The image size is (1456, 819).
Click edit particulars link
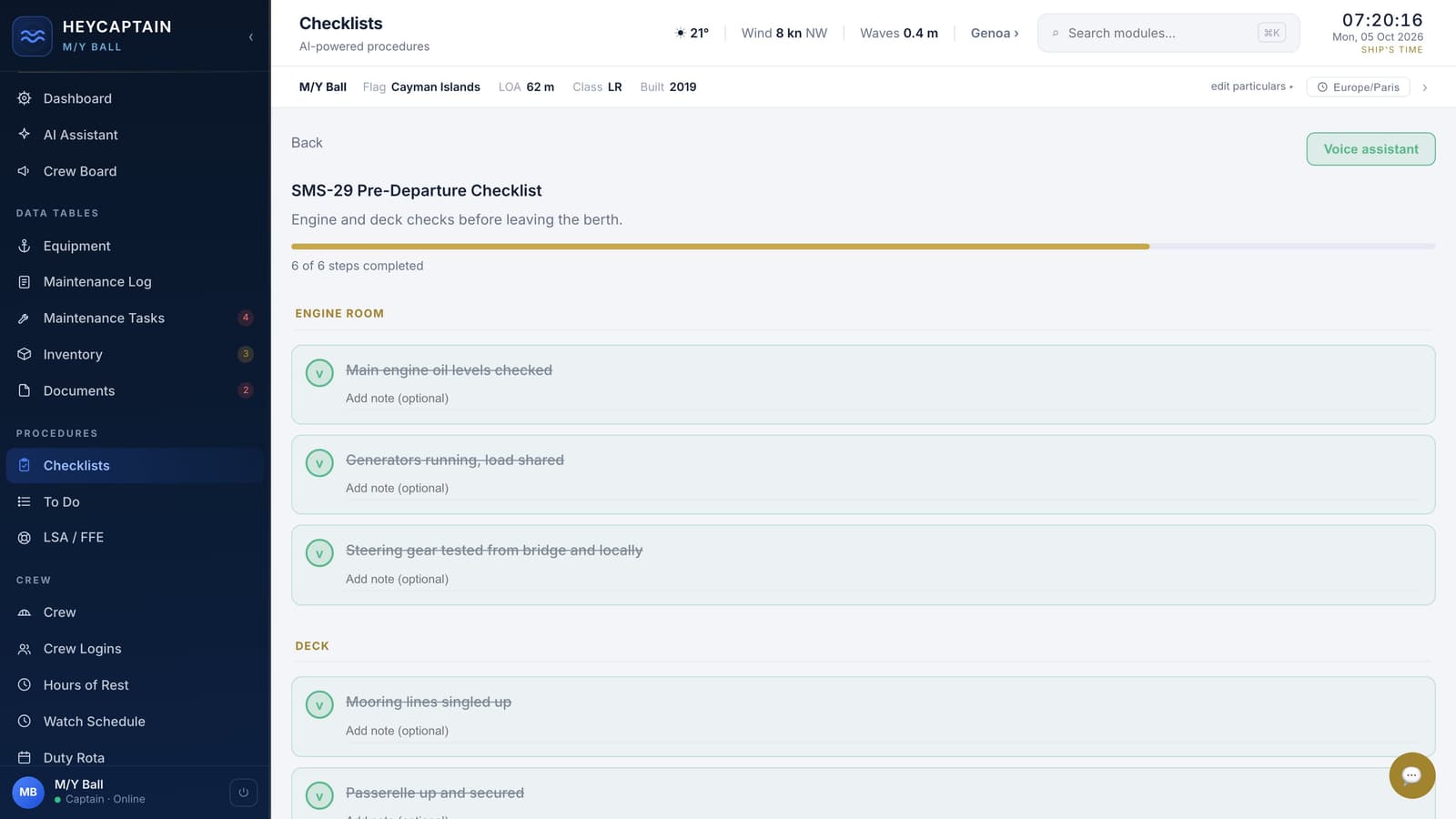pos(1251,86)
